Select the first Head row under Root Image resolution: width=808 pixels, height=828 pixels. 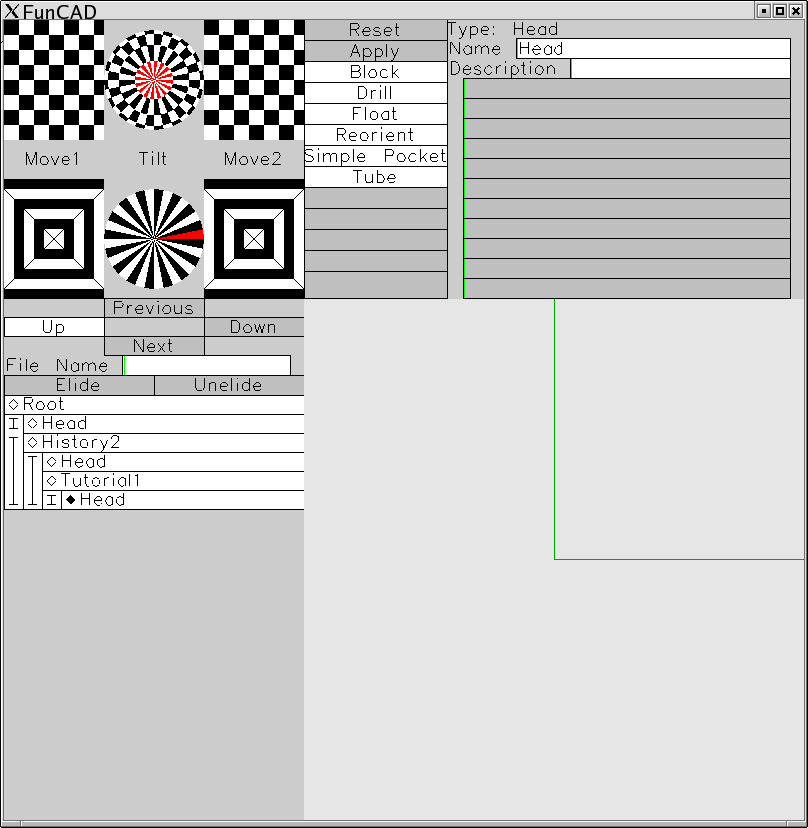tap(164, 424)
